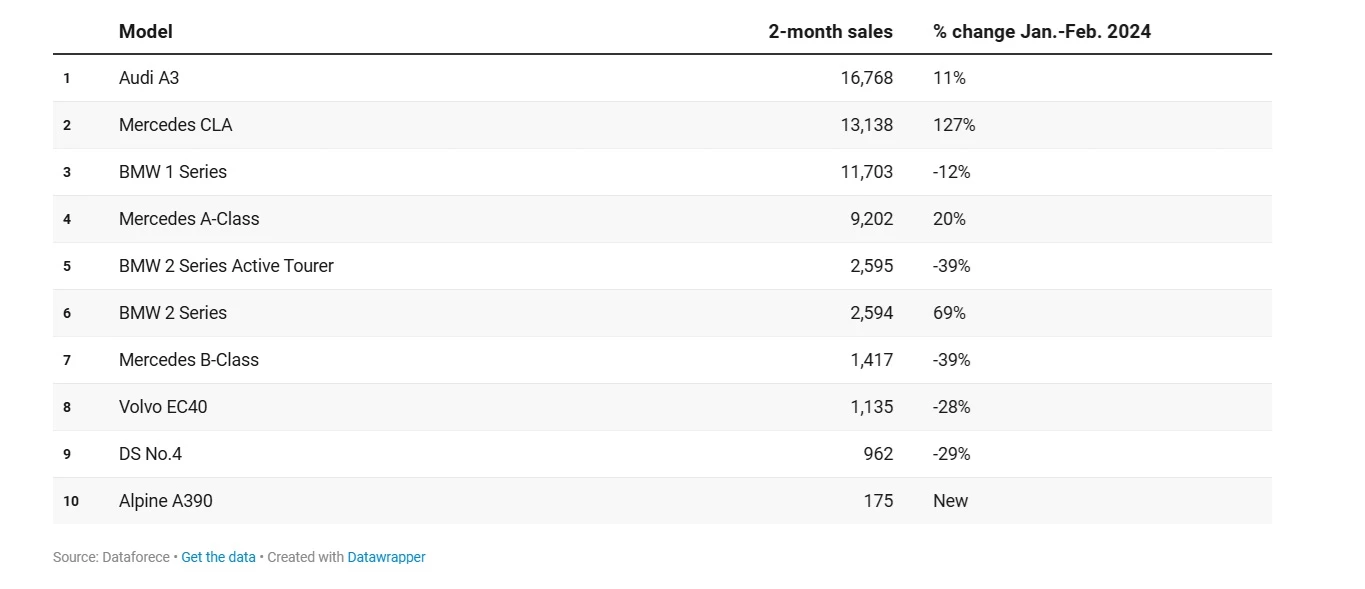Click the Mercedes A-Class model name
The height and width of the screenshot is (589, 1365).
click(x=189, y=218)
